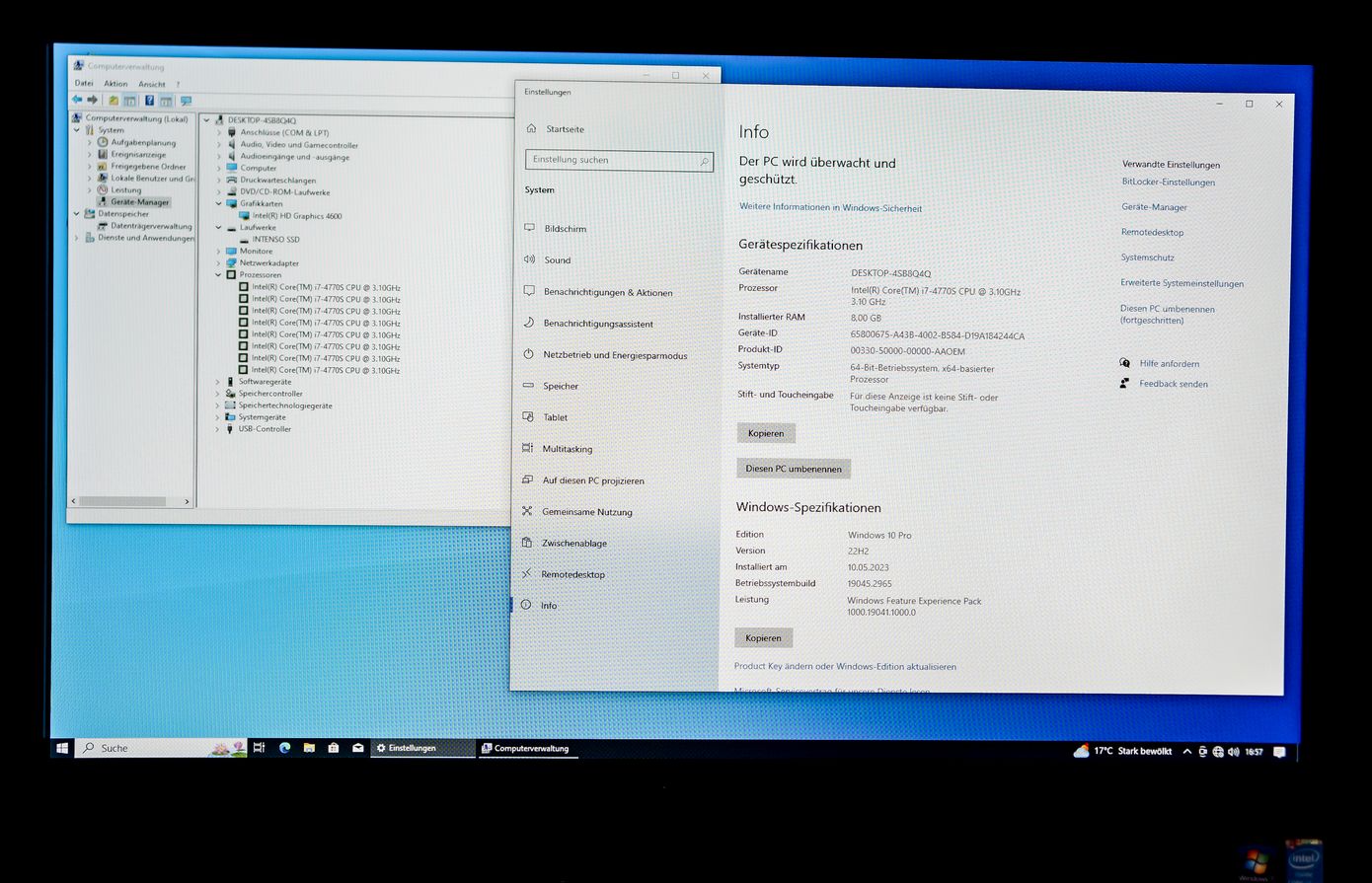
Task: Open the notification center icon
Action: (1279, 752)
